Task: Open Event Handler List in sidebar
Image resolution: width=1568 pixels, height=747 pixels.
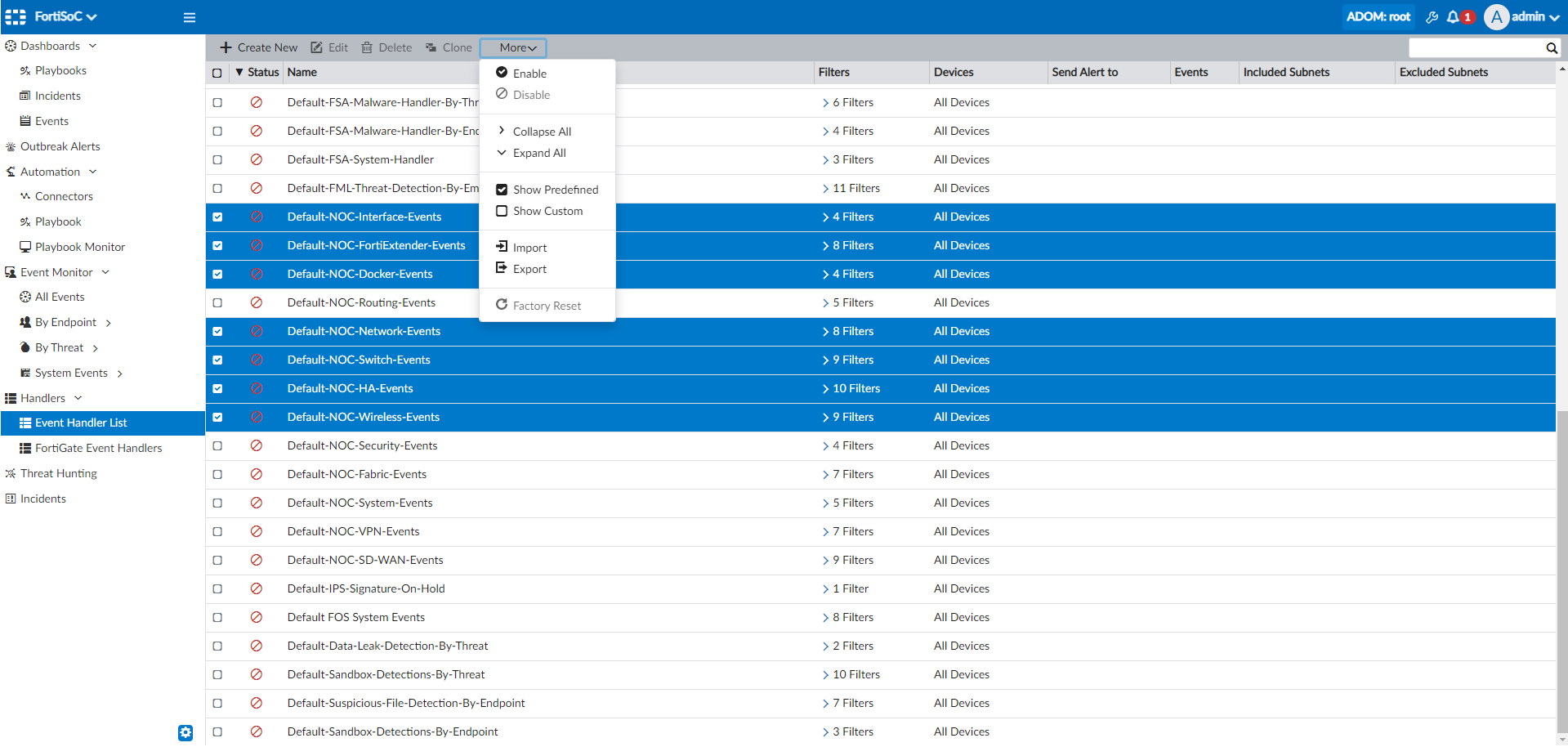Action: click(102, 423)
